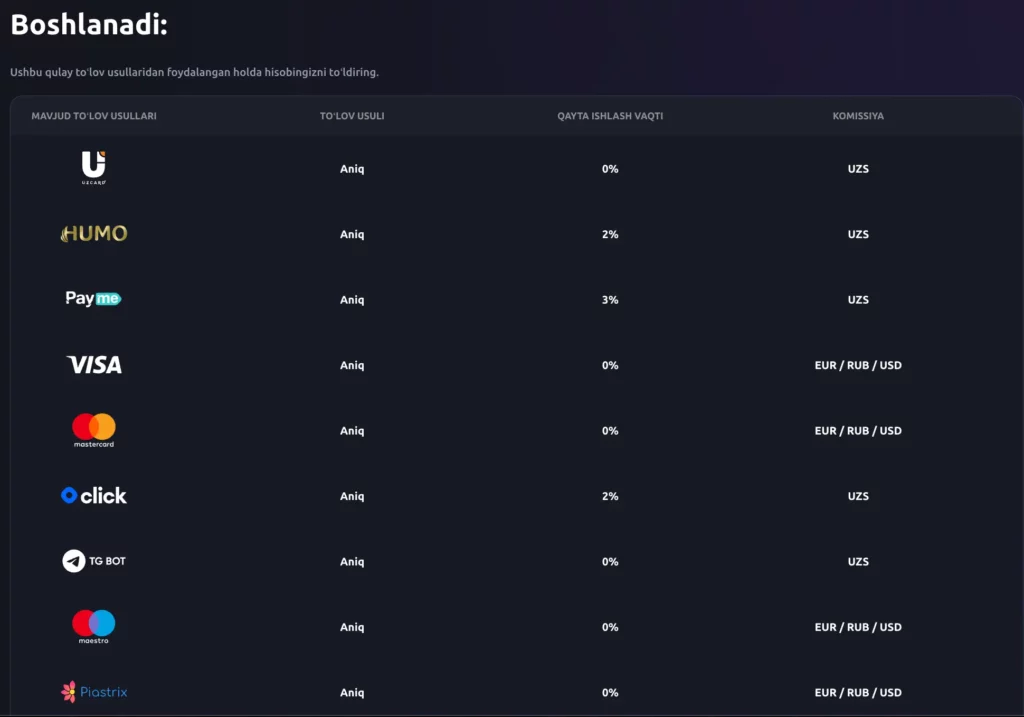This screenshot has height=717, width=1024.
Task: Select the 'Qayta ishlash vaqti' column header
Action: [610, 116]
